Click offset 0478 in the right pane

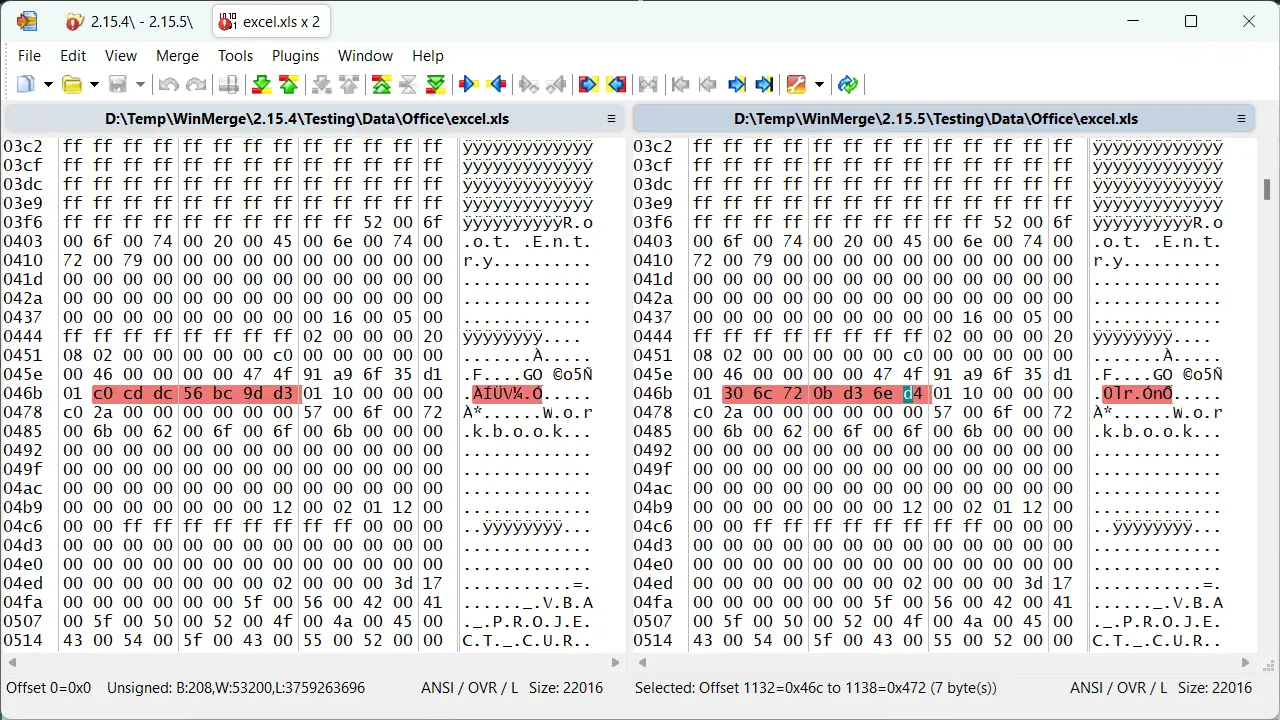pyautogui.click(x=652, y=413)
